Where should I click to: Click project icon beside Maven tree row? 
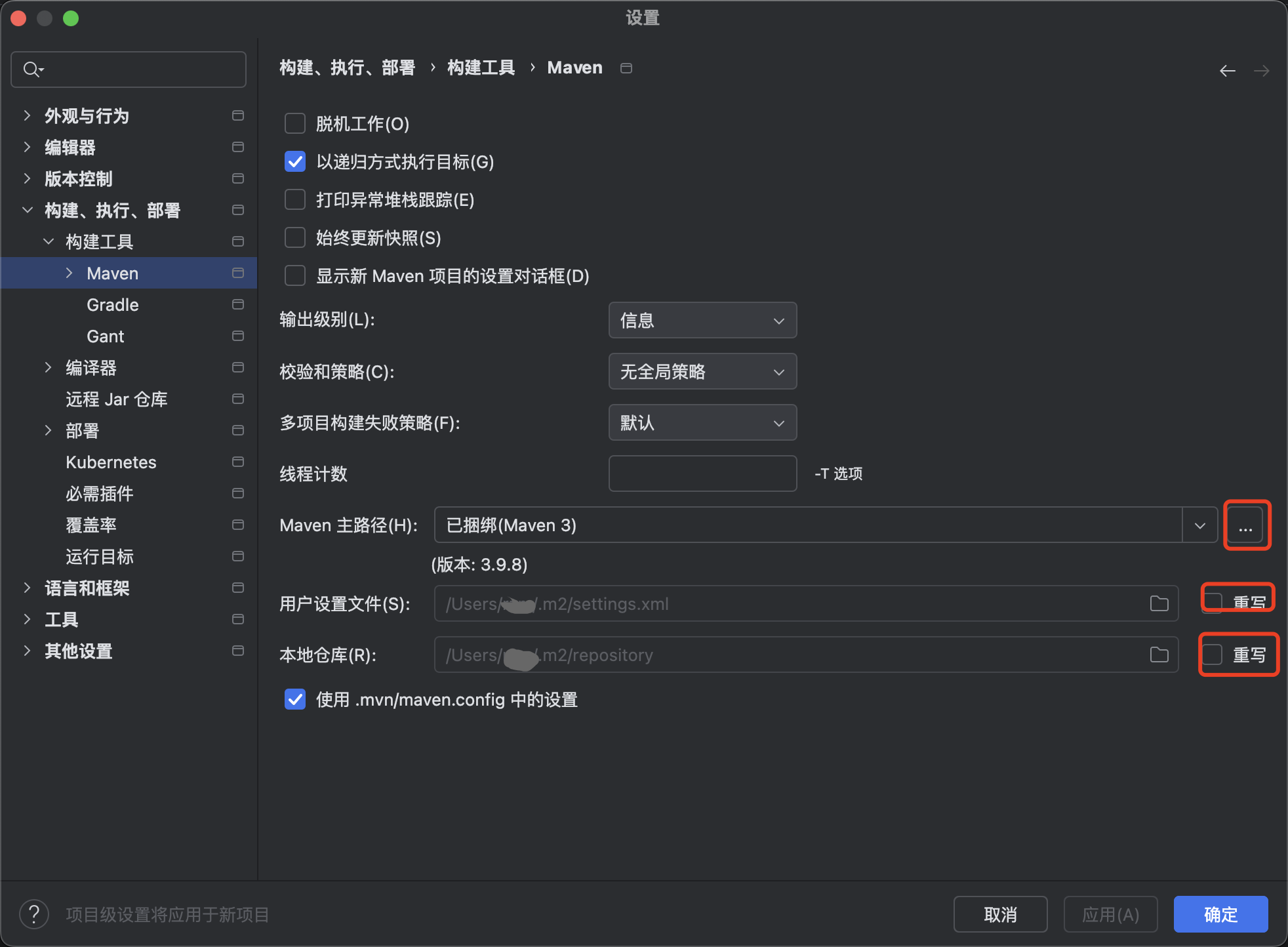pyautogui.click(x=238, y=273)
